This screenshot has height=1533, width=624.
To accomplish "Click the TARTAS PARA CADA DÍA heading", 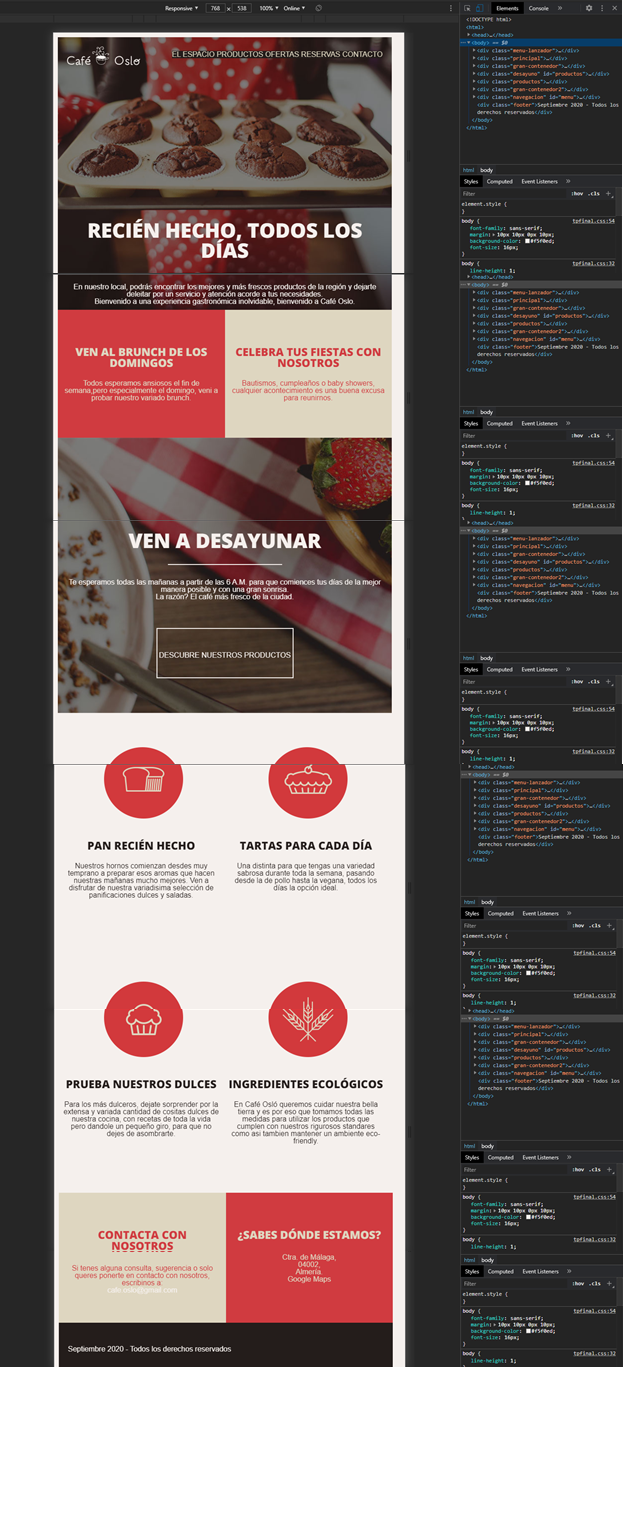I will [x=306, y=846].
